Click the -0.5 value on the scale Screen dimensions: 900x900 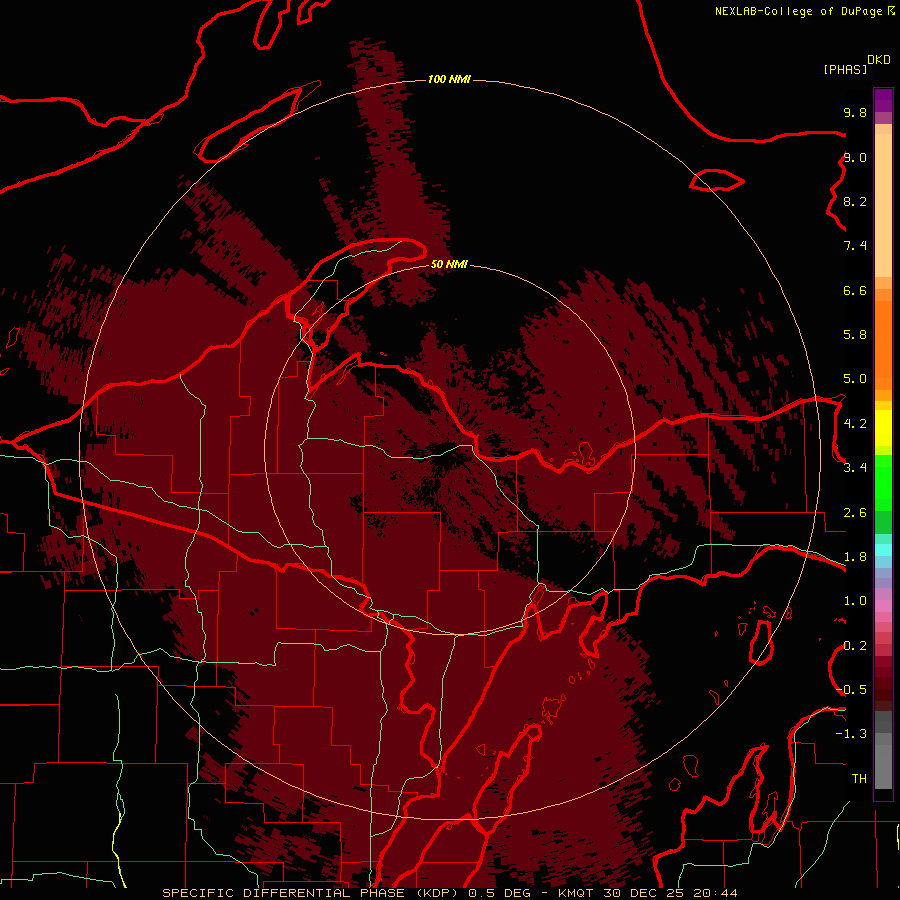pyautogui.click(x=851, y=690)
